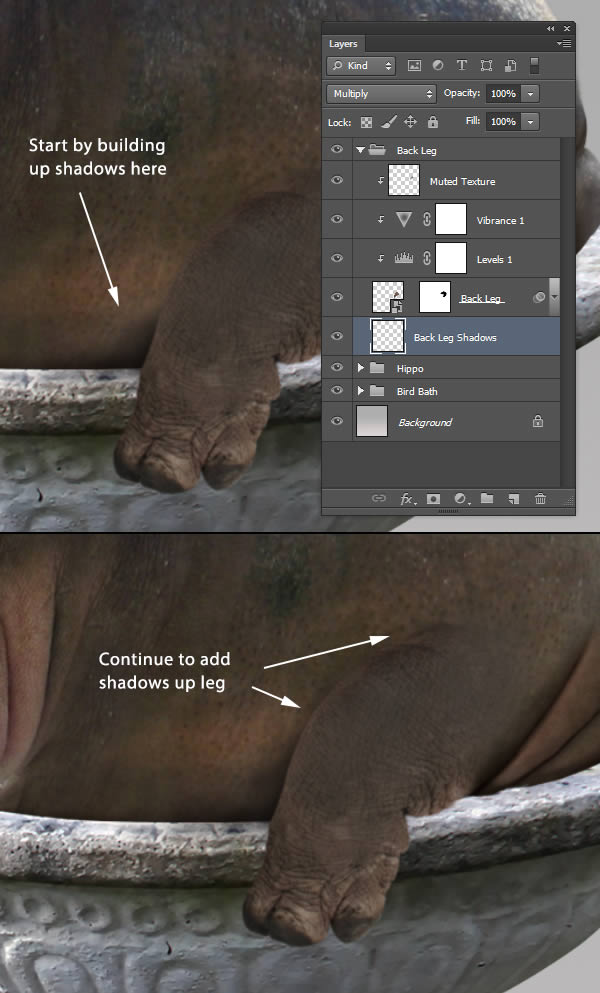Collapse the panel with double-arrow icon

pyautogui.click(x=550, y=28)
